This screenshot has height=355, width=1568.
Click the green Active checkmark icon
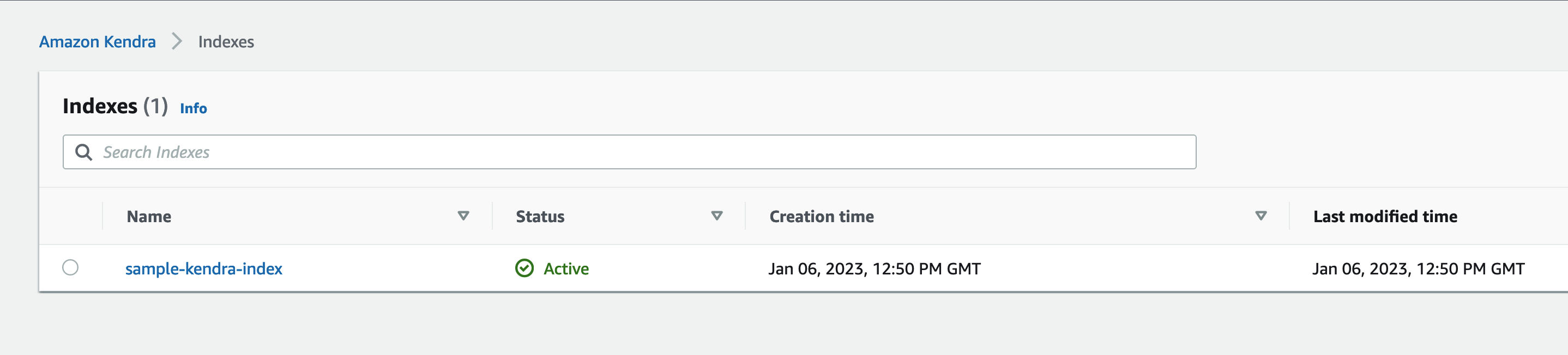[x=524, y=268]
